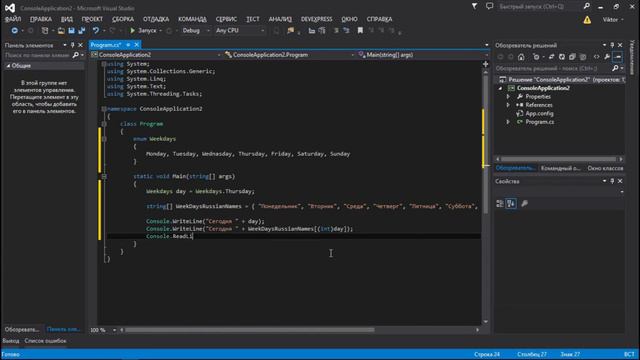Toggle Preview Selected Items in Solution Explorer

point(618,57)
